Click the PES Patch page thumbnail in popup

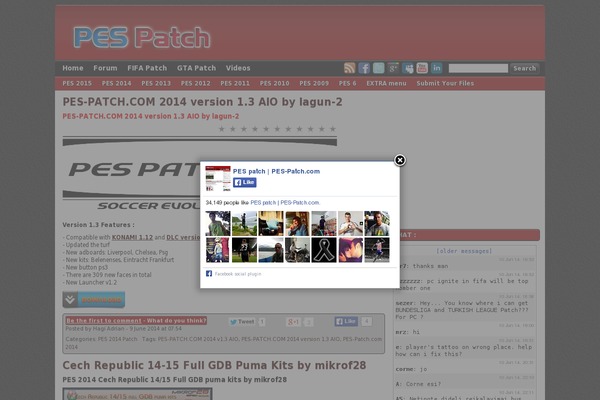(218, 178)
